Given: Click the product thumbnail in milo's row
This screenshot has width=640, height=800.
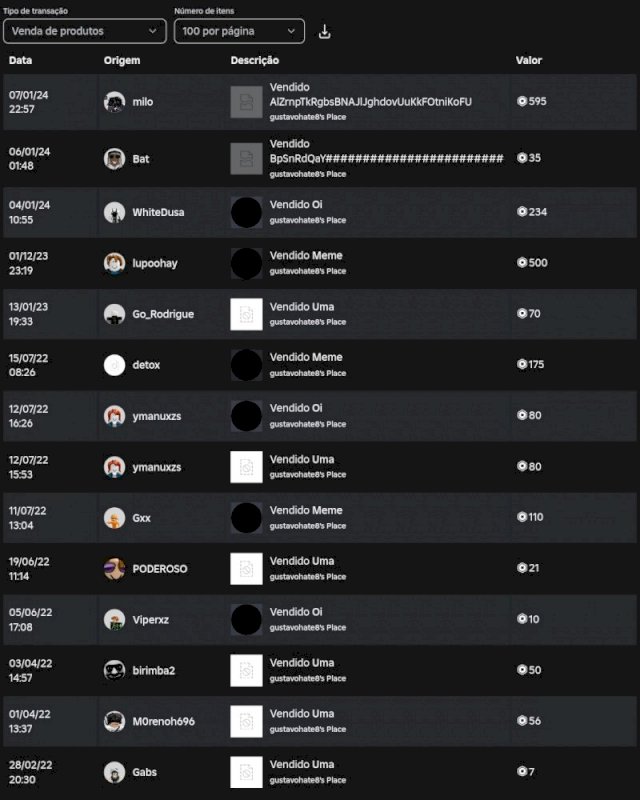Looking at the screenshot, I should pos(246,102).
